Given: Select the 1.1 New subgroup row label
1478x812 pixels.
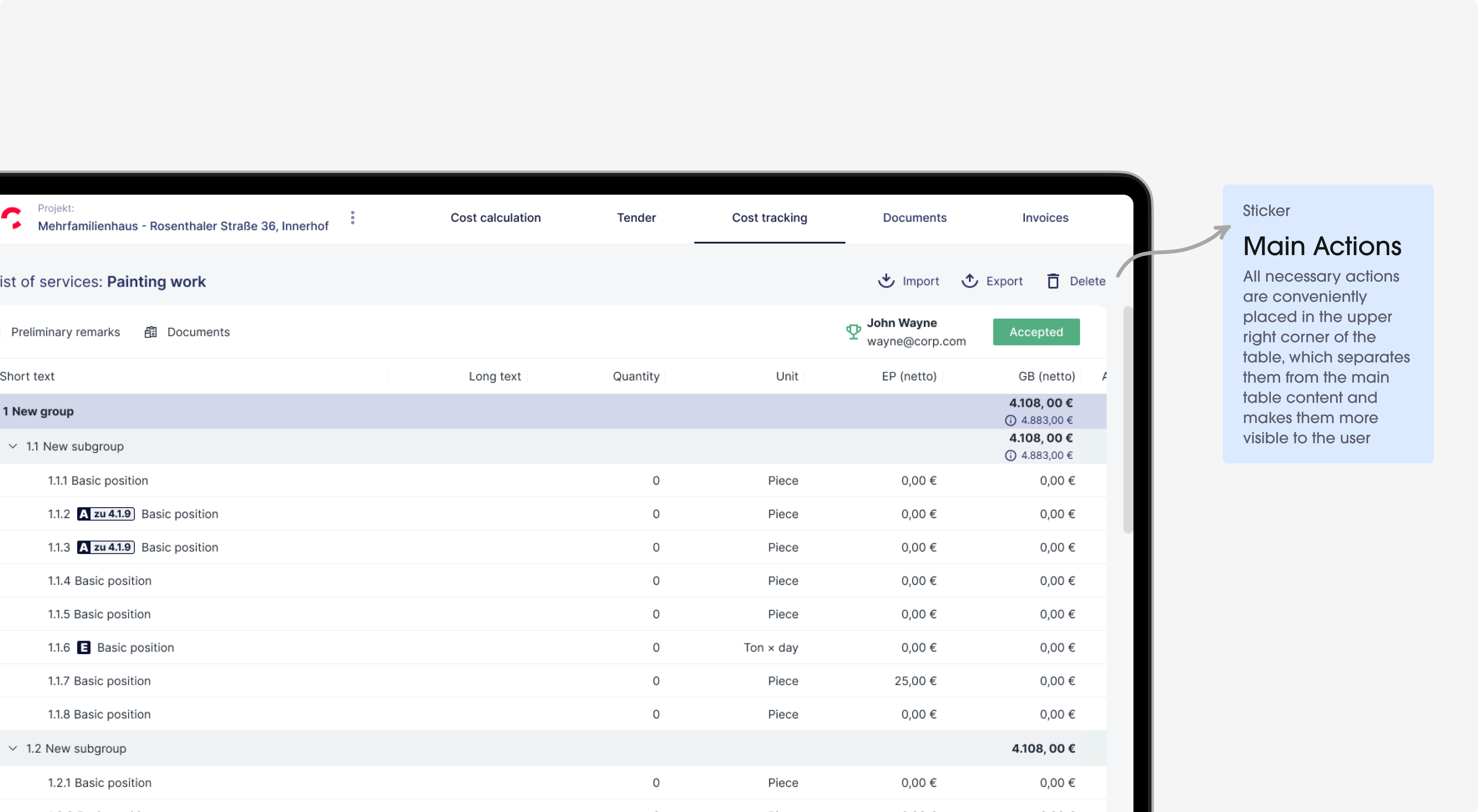Looking at the screenshot, I should pos(75,446).
